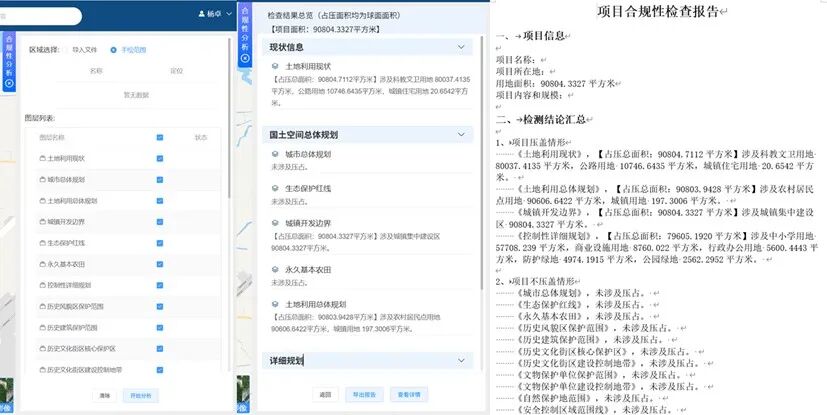Click the 查看详情 button
This screenshot has width=827, height=415.
412,394
